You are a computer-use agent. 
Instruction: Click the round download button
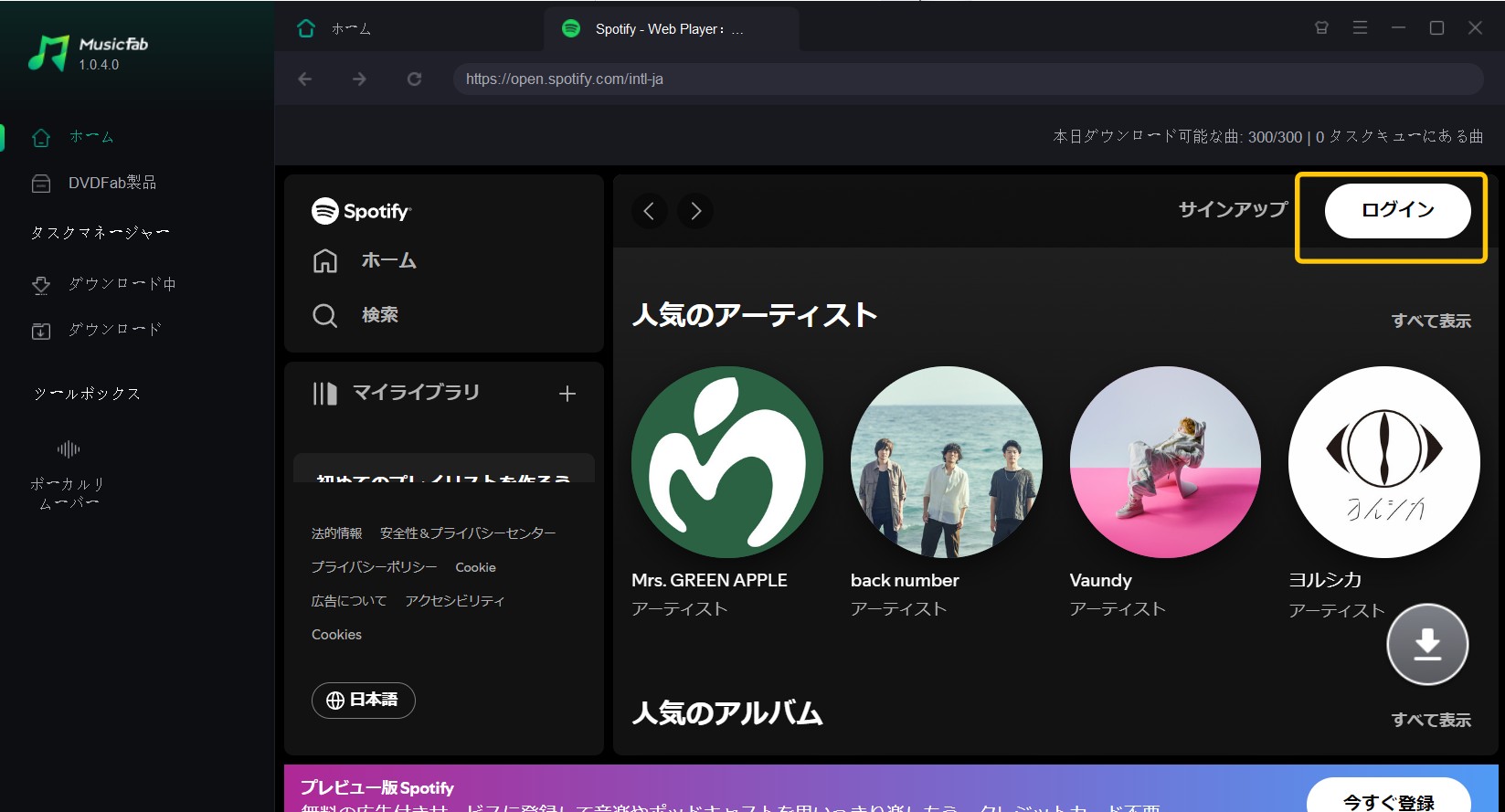[x=1427, y=645]
